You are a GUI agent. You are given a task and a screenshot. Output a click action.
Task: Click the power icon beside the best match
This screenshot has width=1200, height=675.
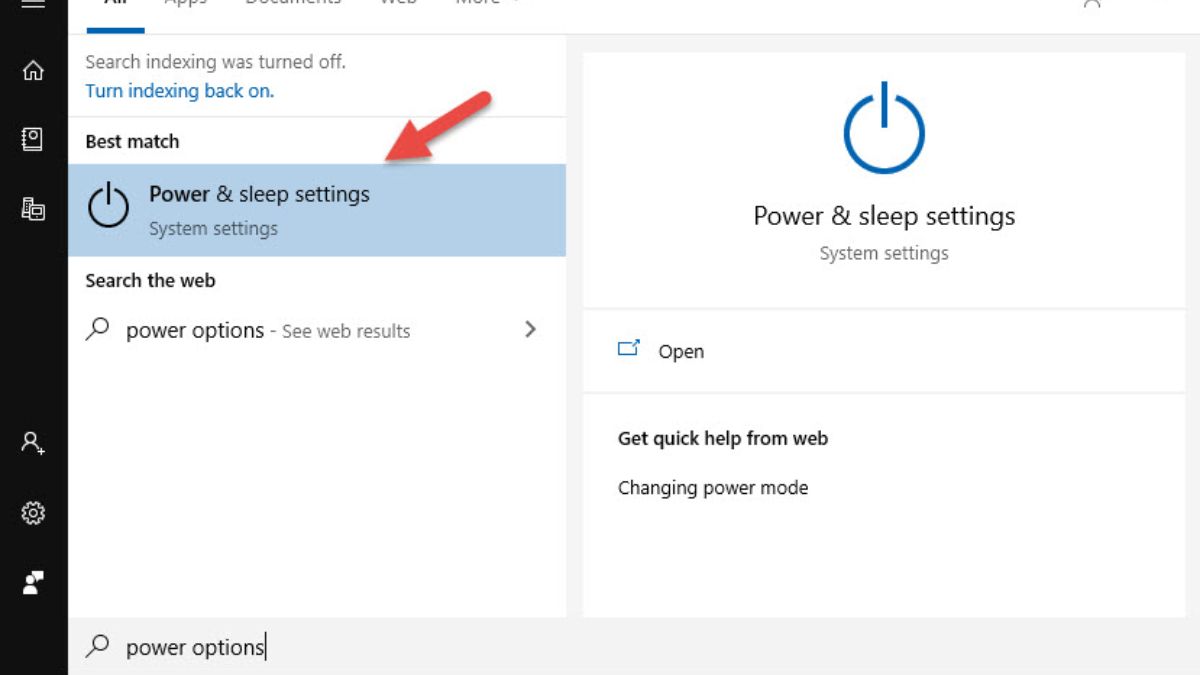tap(108, 208)
